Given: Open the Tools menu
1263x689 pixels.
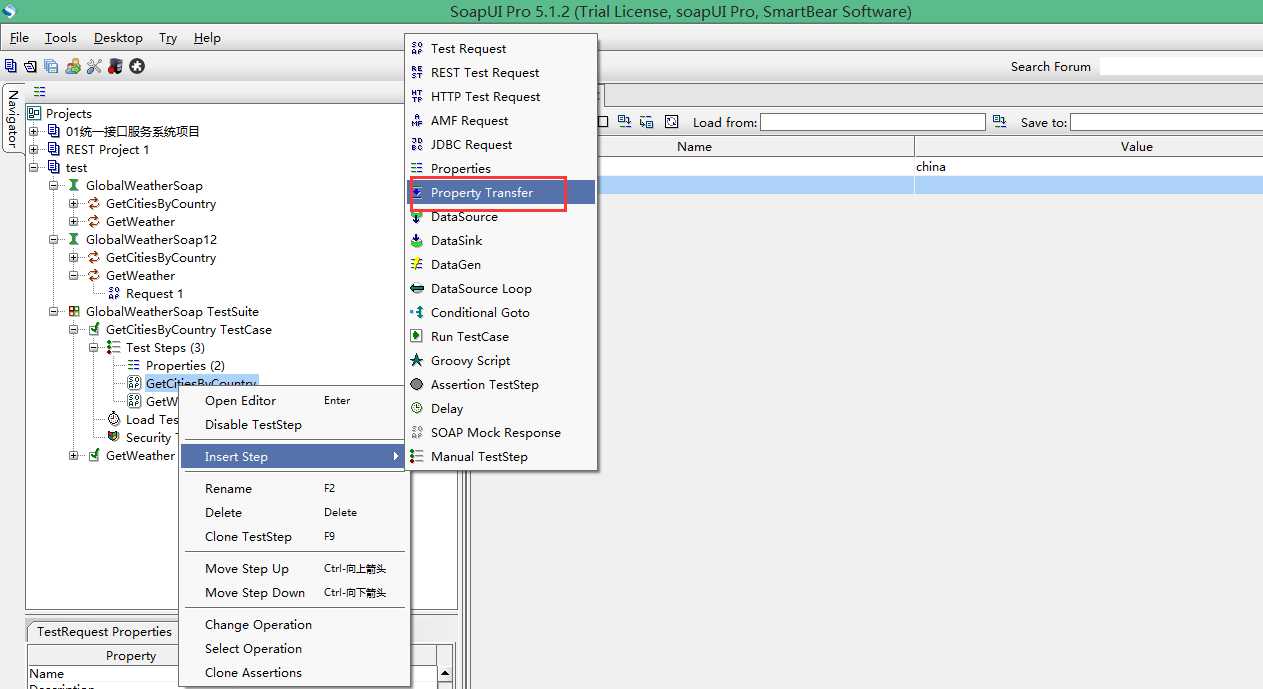Looking at the screenshot, I should 60,38.
